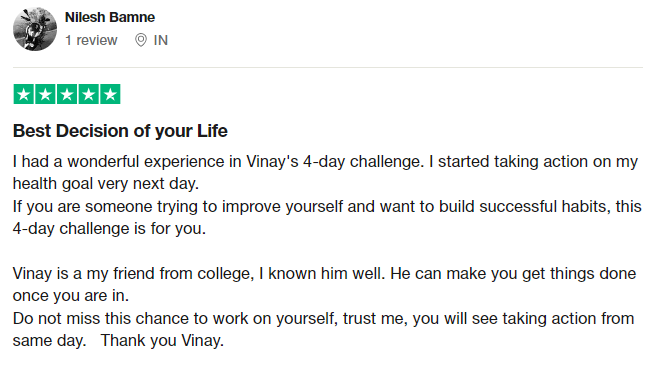
Task: Click the line "health goal very next day."
Action: point(106,184)
